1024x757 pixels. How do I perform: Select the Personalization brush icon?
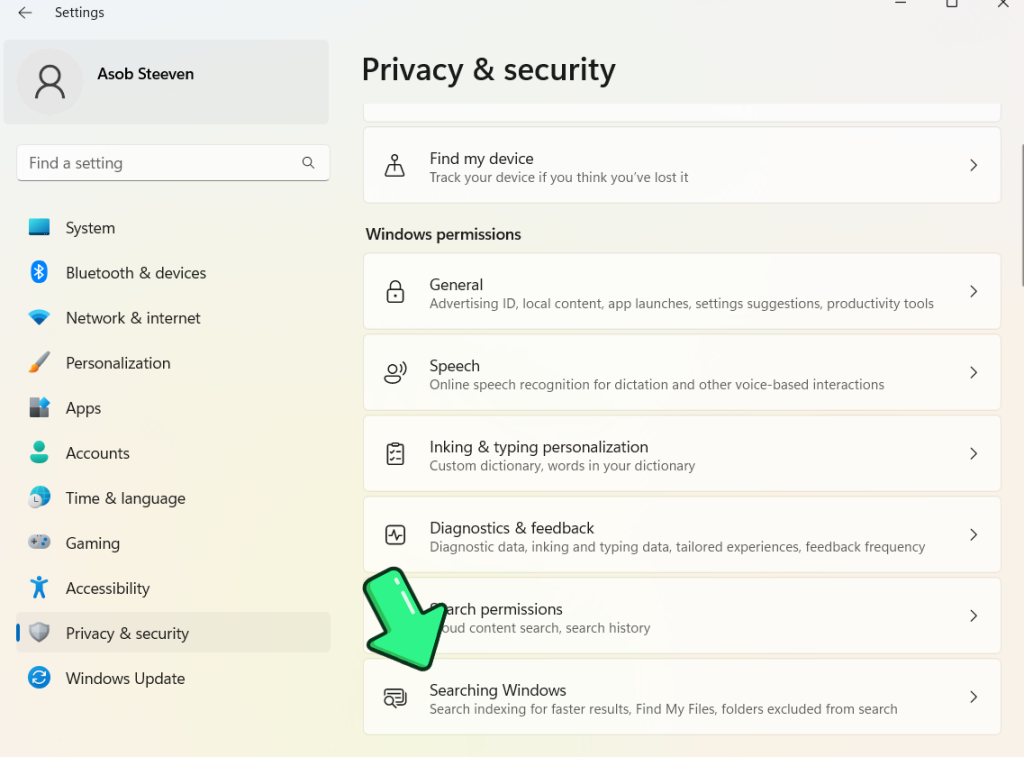pos(39,362)
